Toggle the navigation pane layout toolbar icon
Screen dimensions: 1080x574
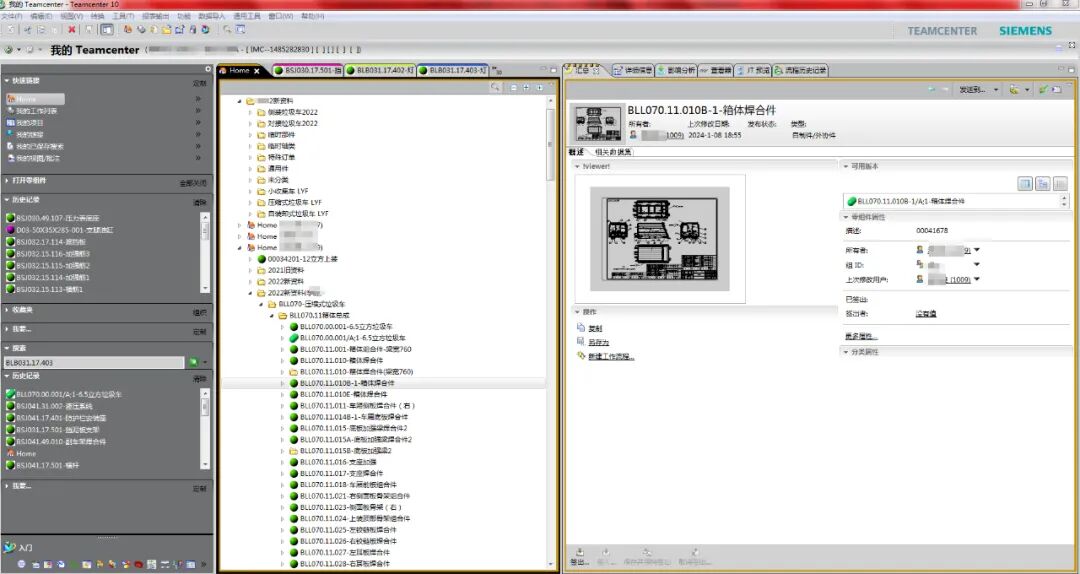click(x=107, y=30)
